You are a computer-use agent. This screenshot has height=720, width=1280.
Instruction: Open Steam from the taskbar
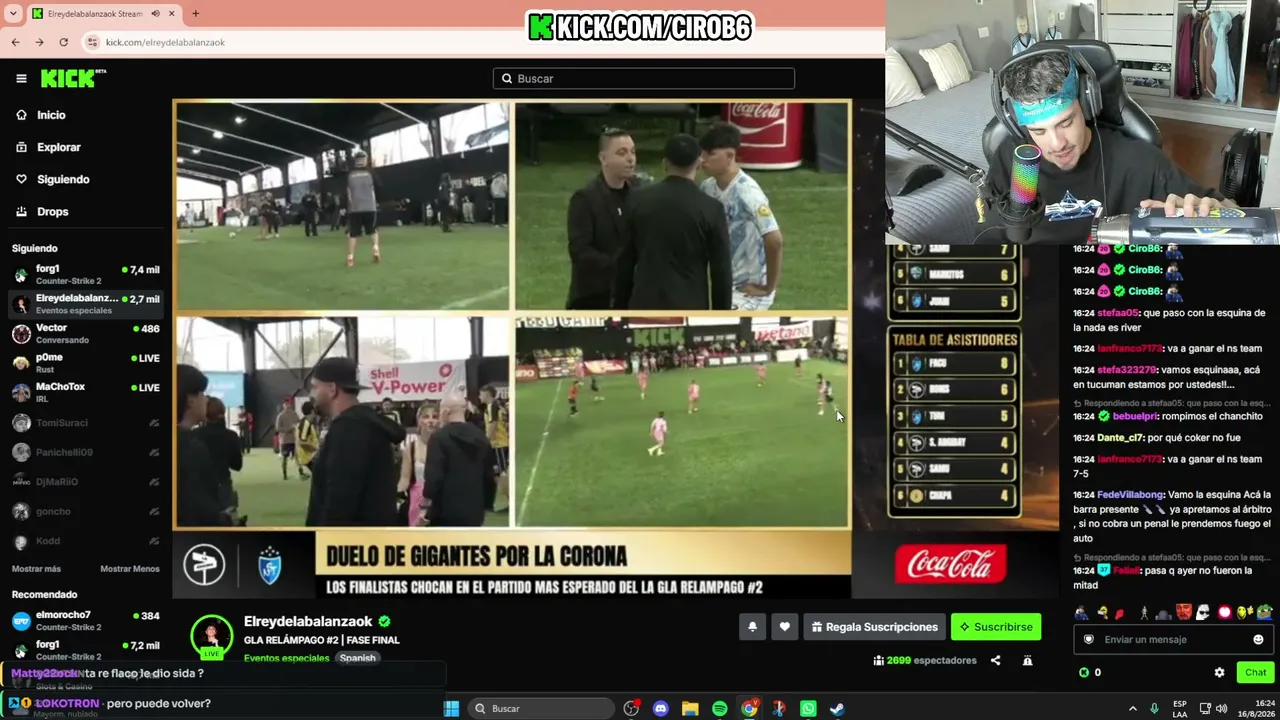(x=837, y=708)
